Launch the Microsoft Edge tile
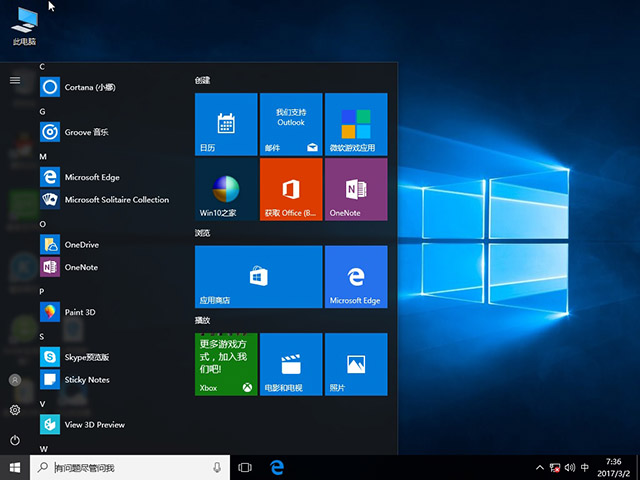Screen dimensions: 640x480 point(355,276)
